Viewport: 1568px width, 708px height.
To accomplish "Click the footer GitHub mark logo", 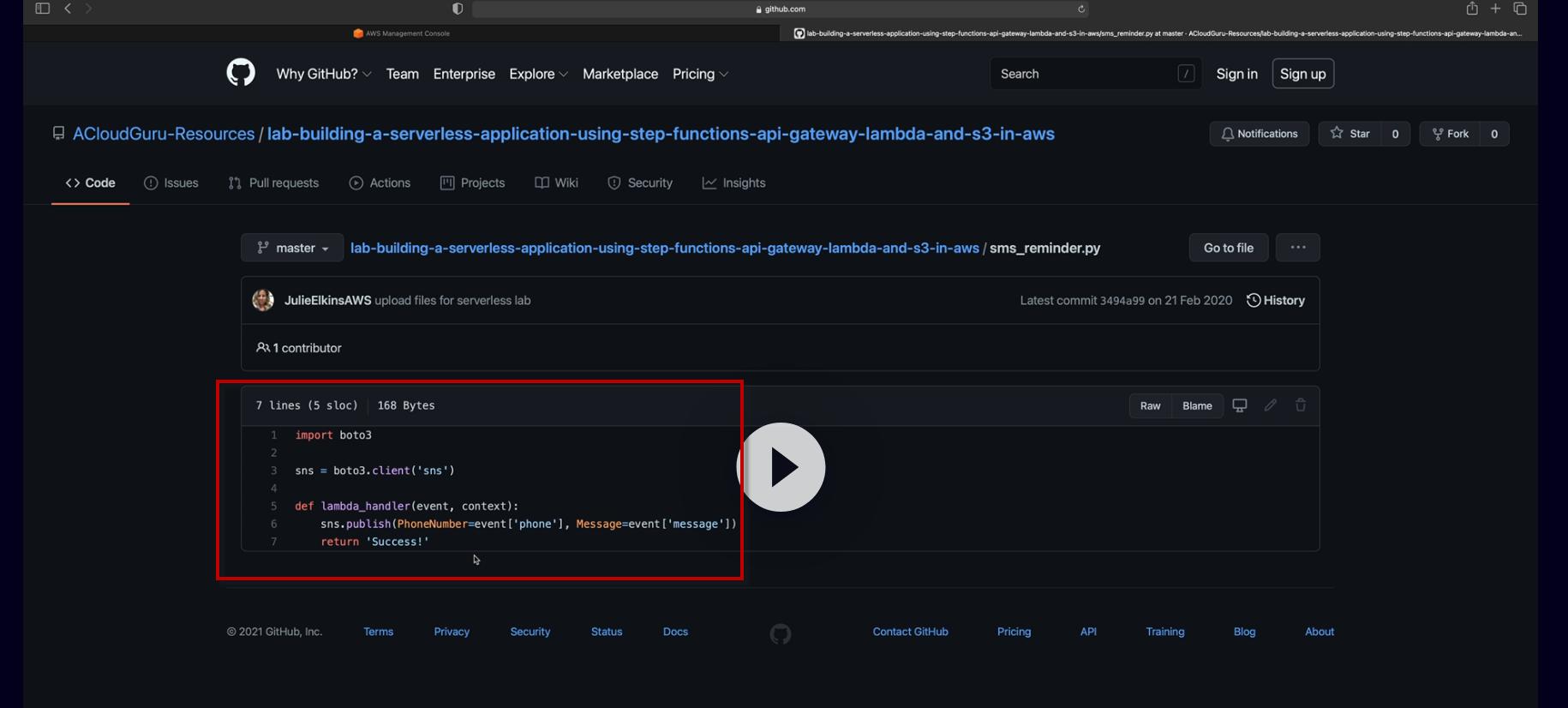I will 781,634.
